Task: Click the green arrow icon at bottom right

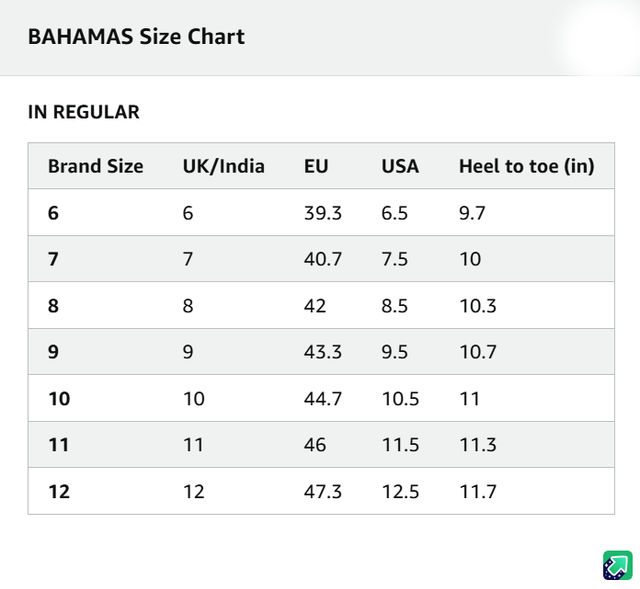Action: point(618,565)
